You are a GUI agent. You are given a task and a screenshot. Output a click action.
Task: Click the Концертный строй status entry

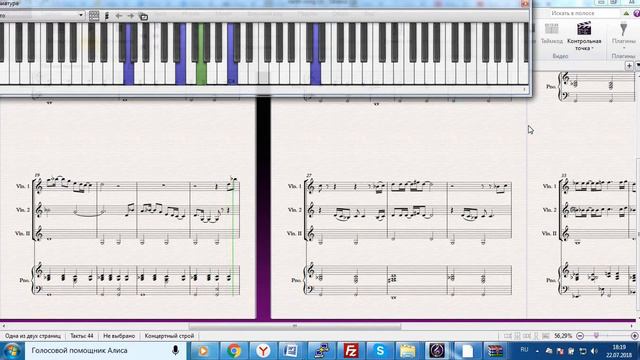point(169,336)
